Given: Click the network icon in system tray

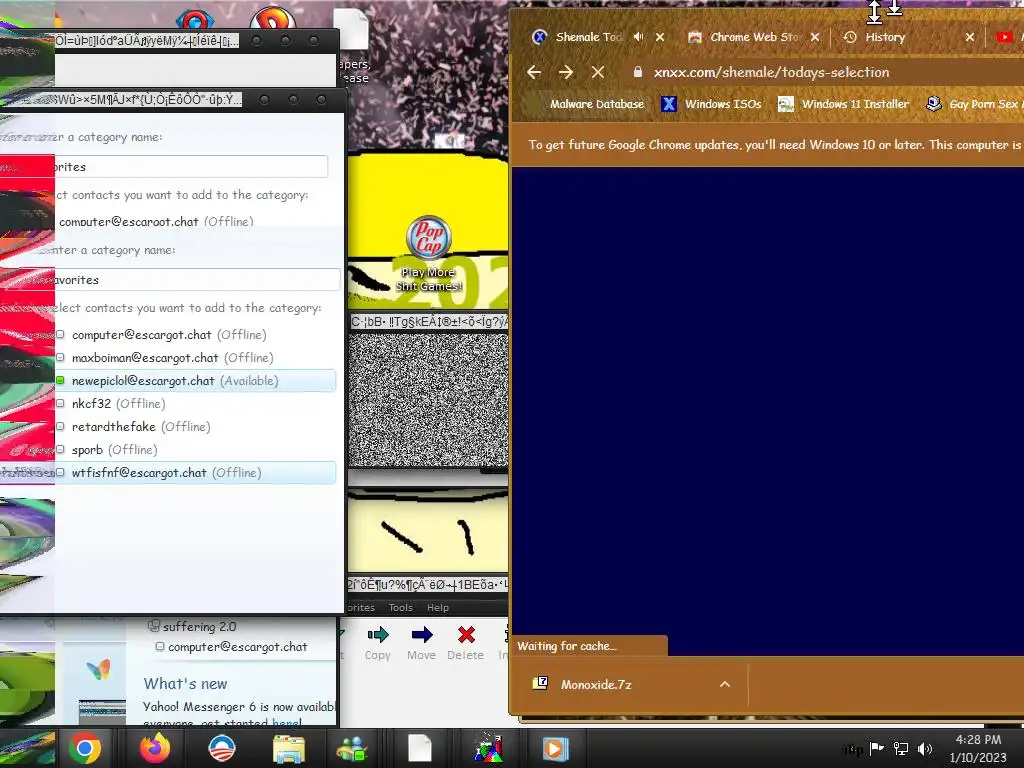Looking at the screenshot, I should [901, 748].
